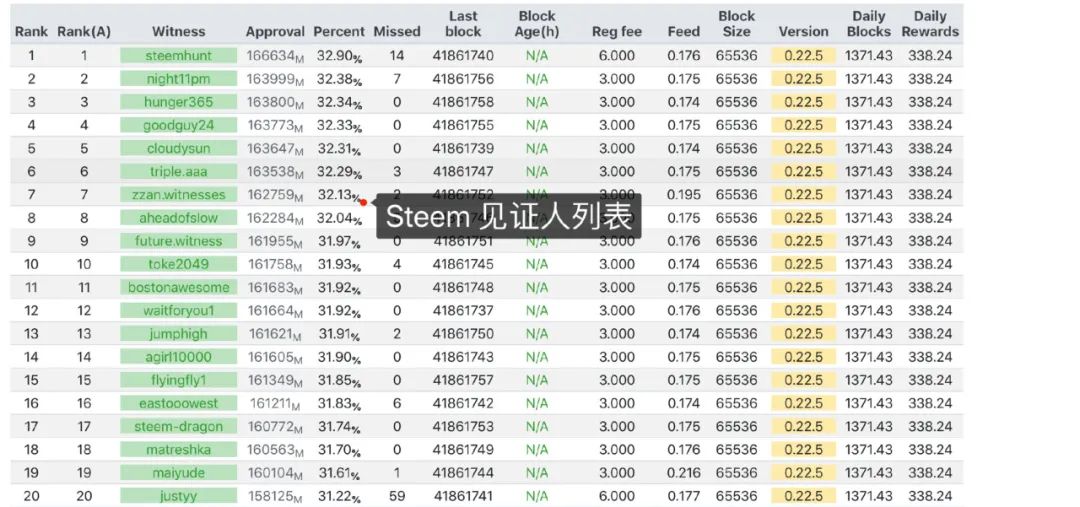Sort by the Rank column header
Screen dimensions: 1080x507
[32, 32]
